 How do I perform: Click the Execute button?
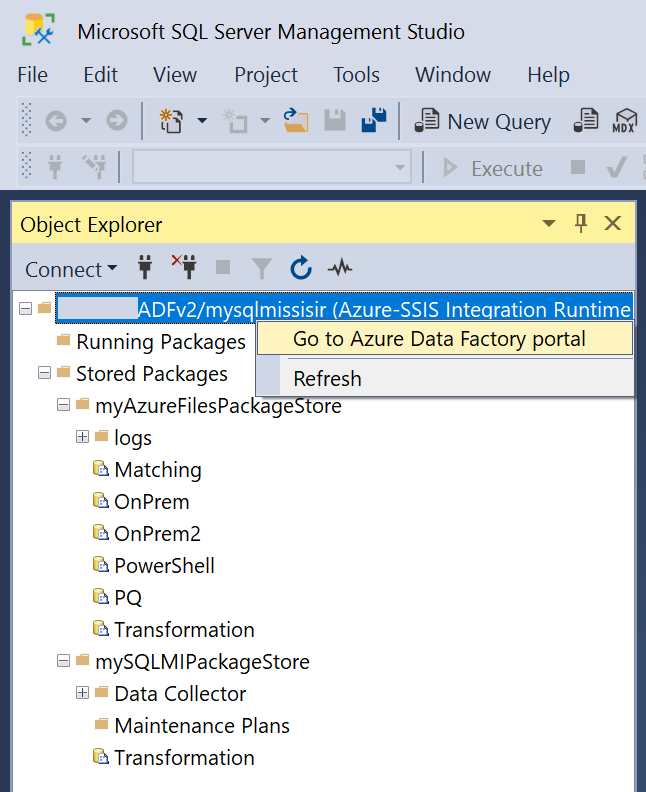coord(493,168)
